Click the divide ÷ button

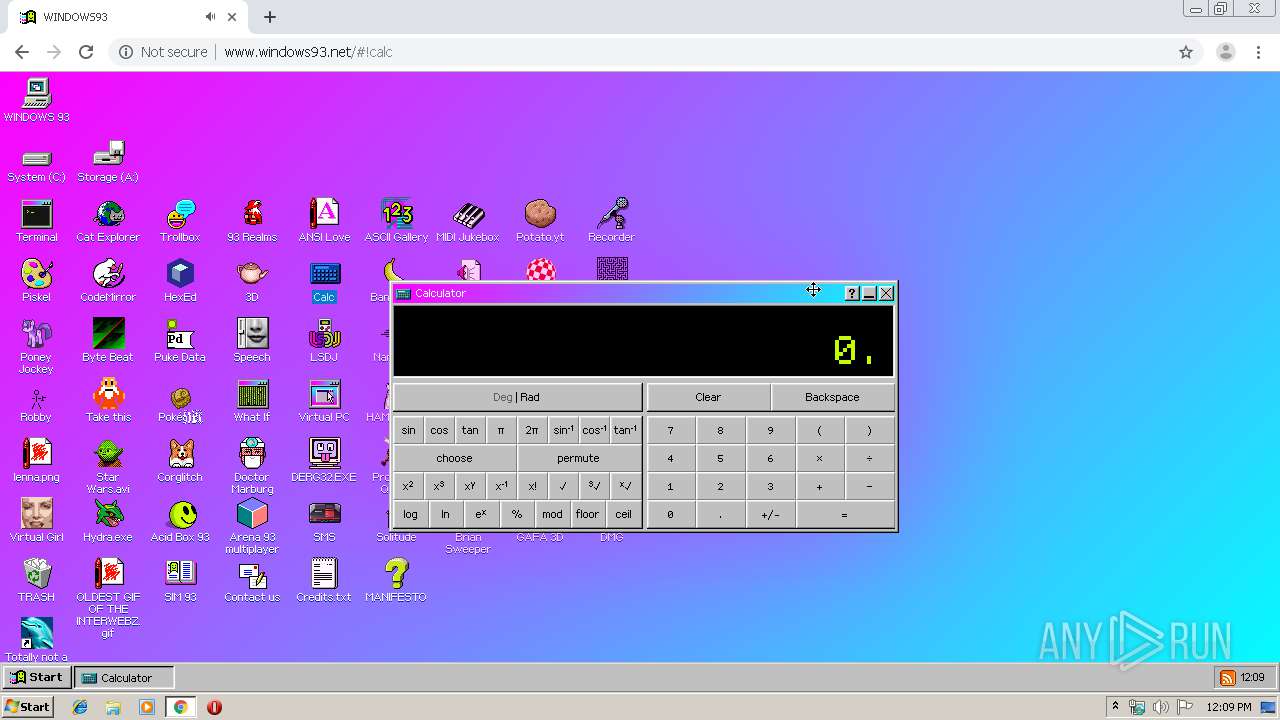[x=869, y=458]
